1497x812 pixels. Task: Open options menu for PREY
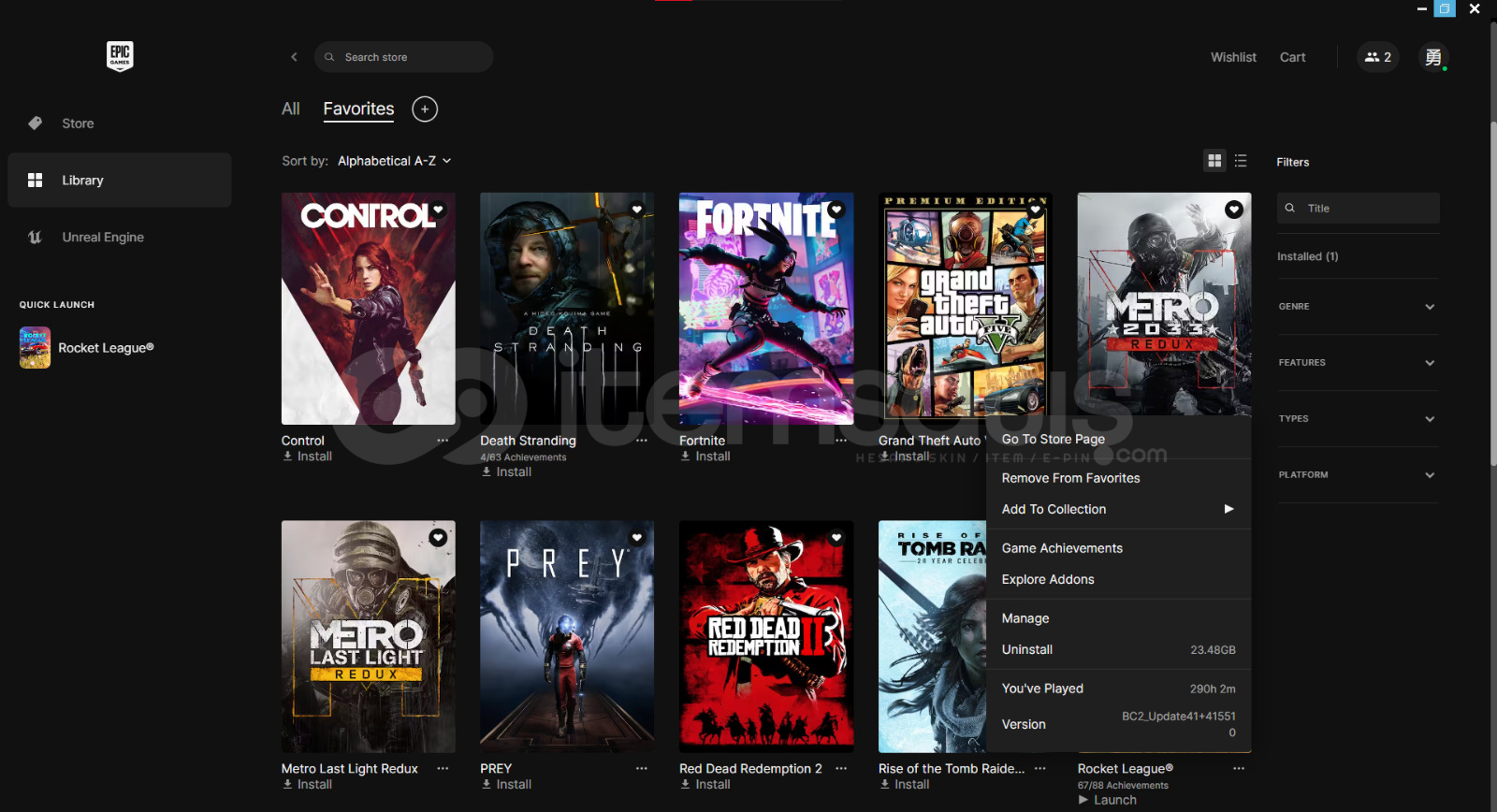[642, 768]
